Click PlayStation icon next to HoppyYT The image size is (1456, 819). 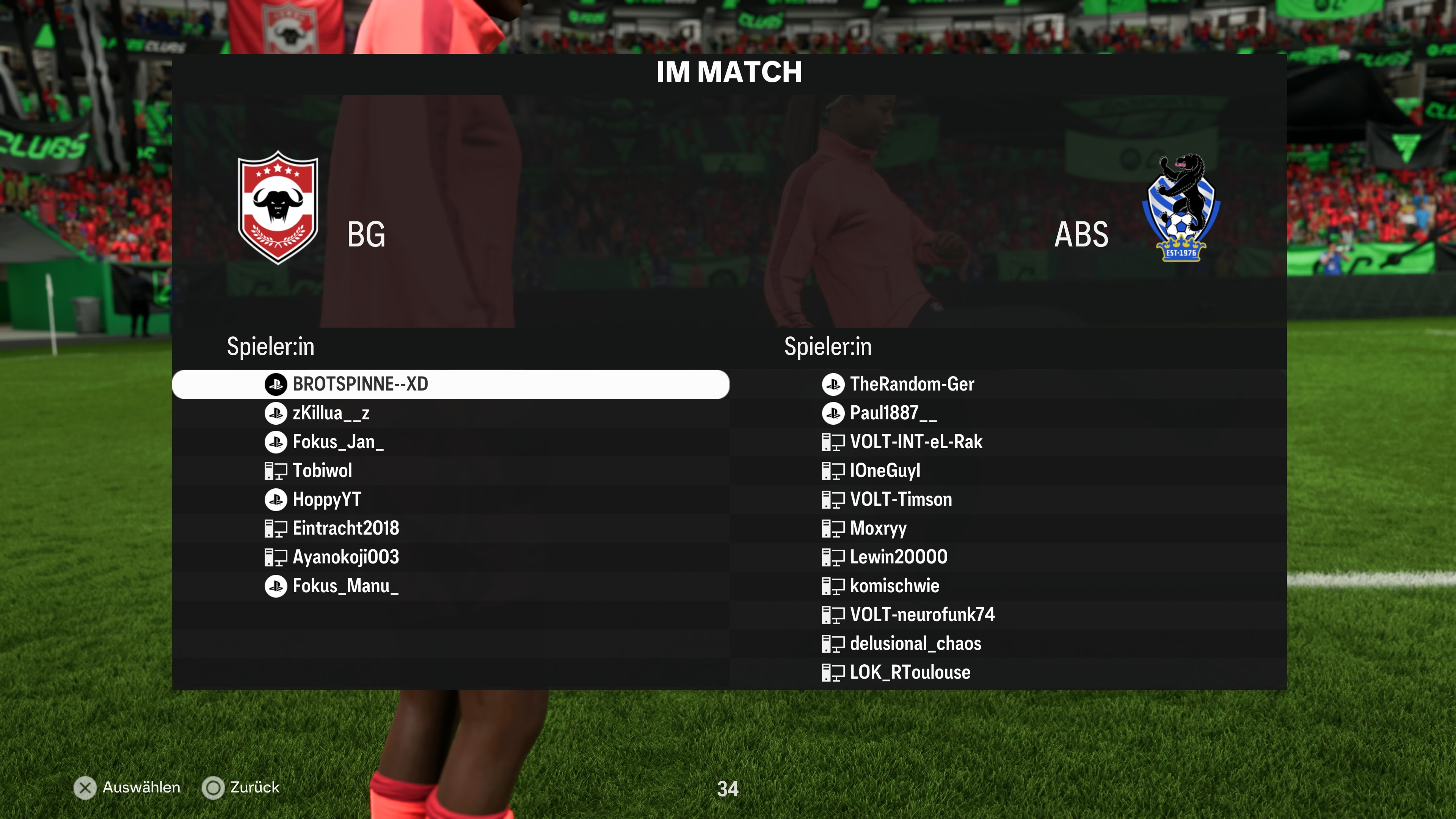point(276,500)
